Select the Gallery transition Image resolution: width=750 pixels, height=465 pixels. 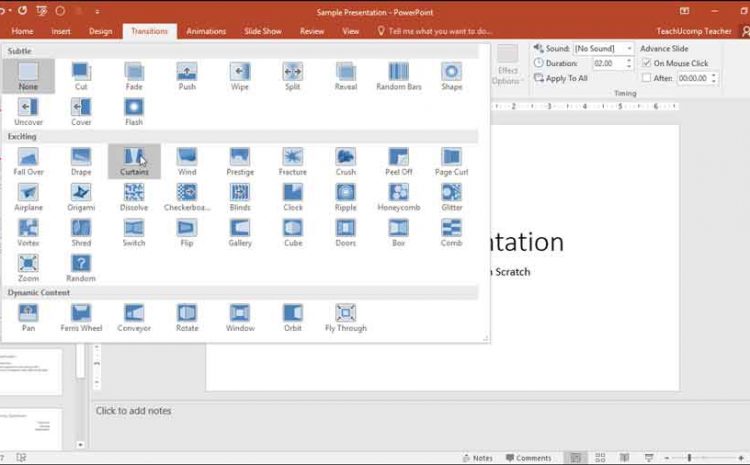click(x=240, y=232)
